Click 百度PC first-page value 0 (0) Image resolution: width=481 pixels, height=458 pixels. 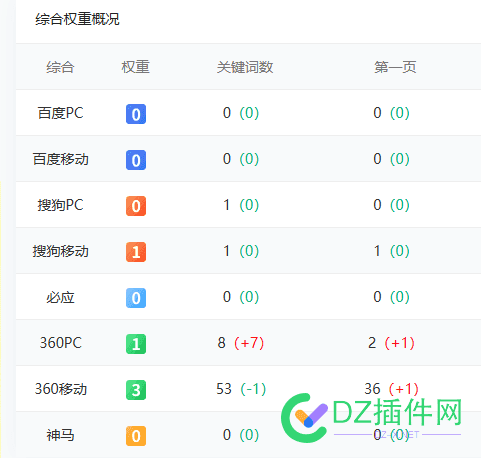(x=391, y=113)
